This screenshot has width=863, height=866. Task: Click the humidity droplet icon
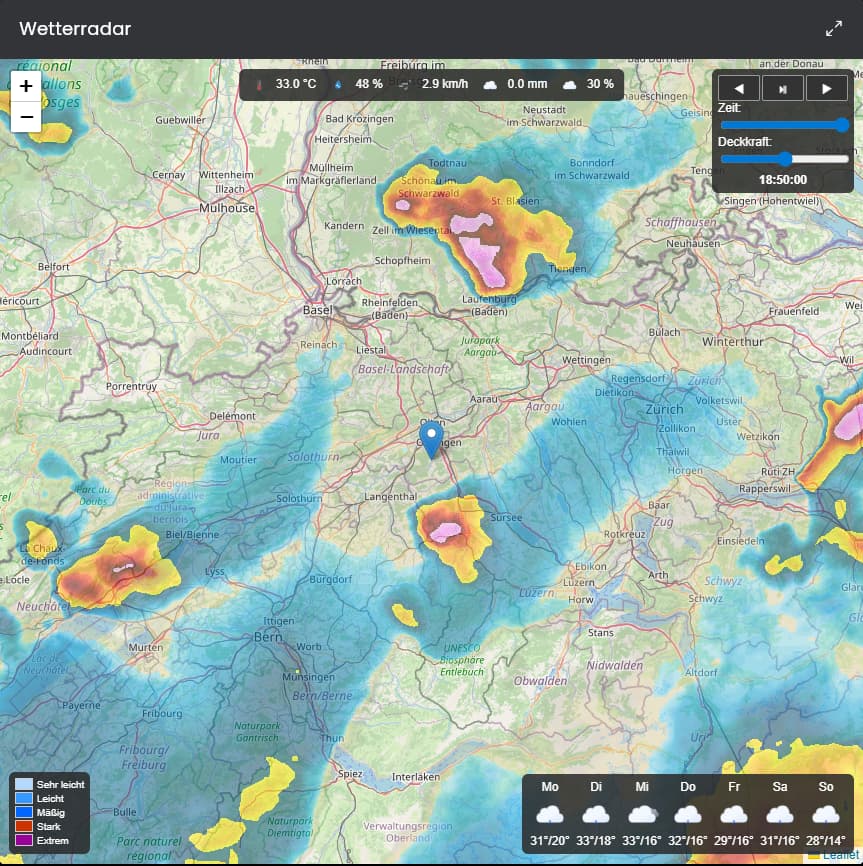click(x=338, y=85)
